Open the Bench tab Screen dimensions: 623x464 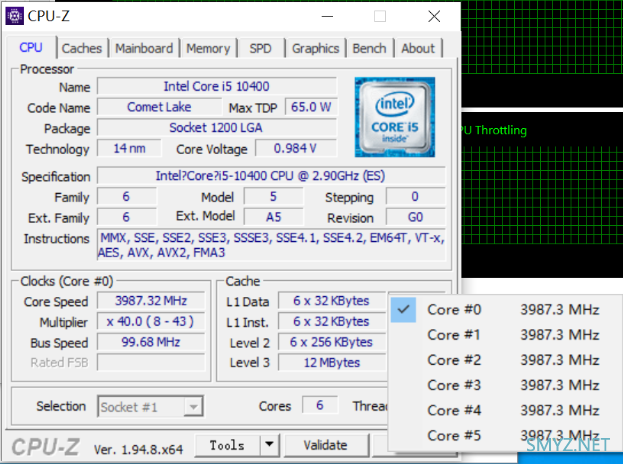[370, 48]
